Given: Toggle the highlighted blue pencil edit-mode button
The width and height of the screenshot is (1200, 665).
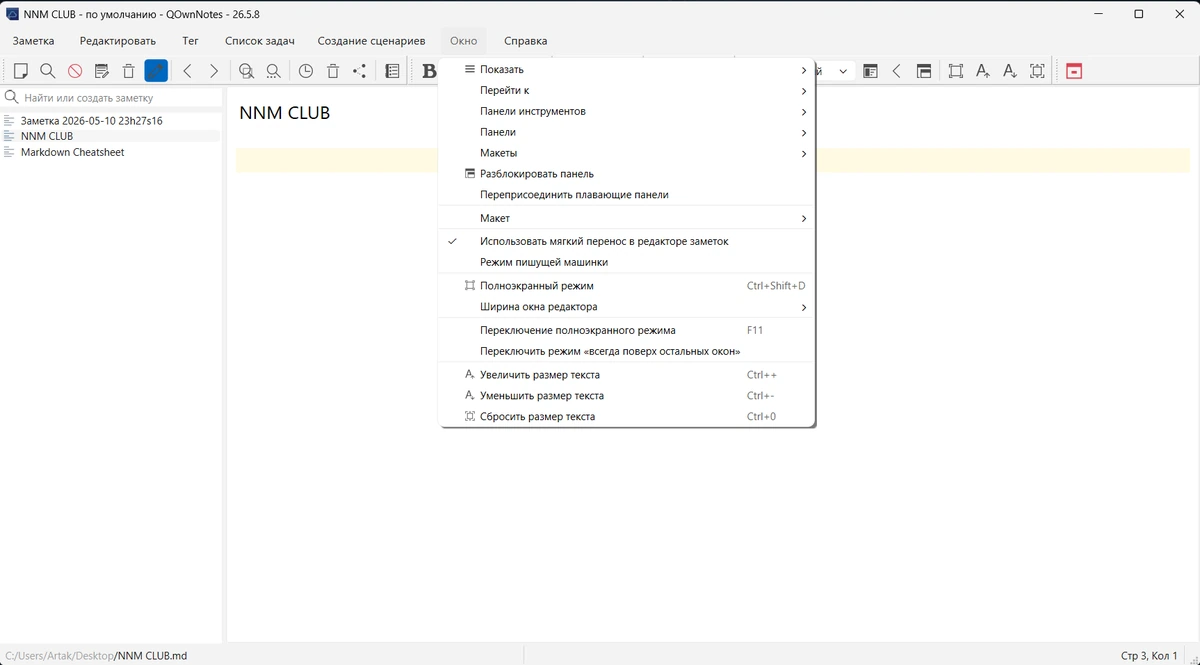Looking at the screenshot, I should pos(156,71).
